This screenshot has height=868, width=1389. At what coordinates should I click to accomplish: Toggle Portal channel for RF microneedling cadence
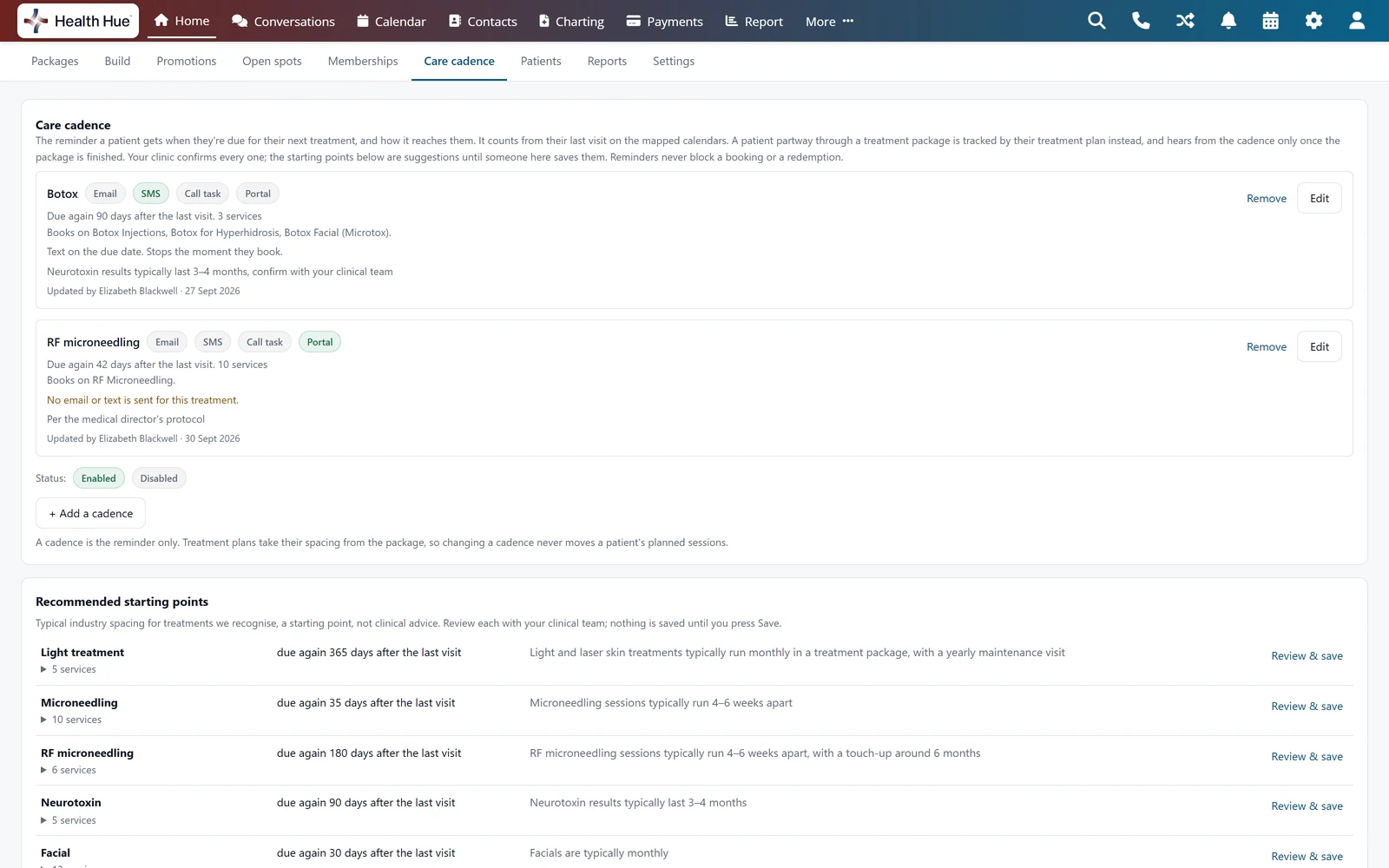[x=319, y=342]
